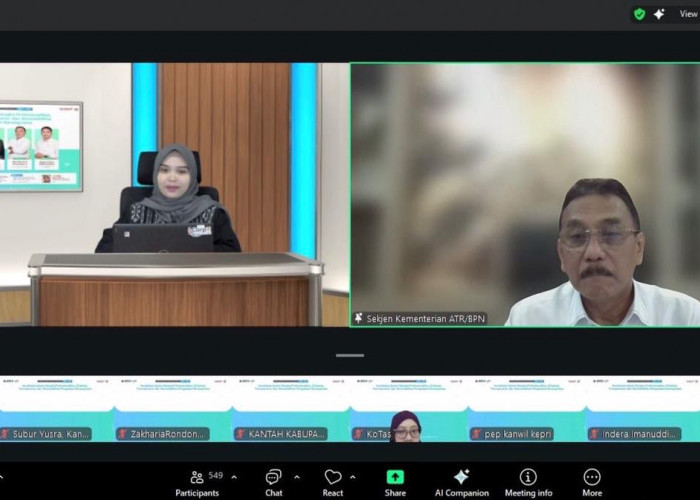Open the Chat panel icon
Viewport: 700px width, 500px height.
point(273,477)
